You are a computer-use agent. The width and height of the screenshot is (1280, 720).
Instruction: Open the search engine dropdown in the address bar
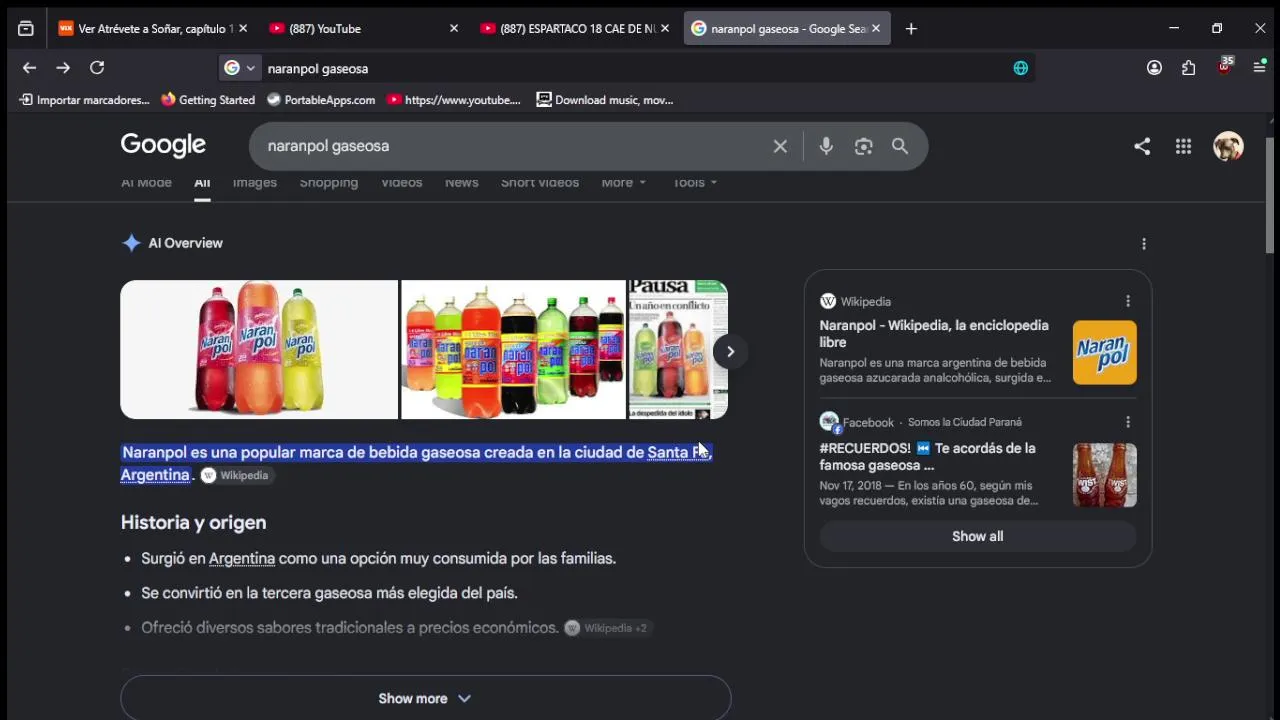(x=240, y=68)
